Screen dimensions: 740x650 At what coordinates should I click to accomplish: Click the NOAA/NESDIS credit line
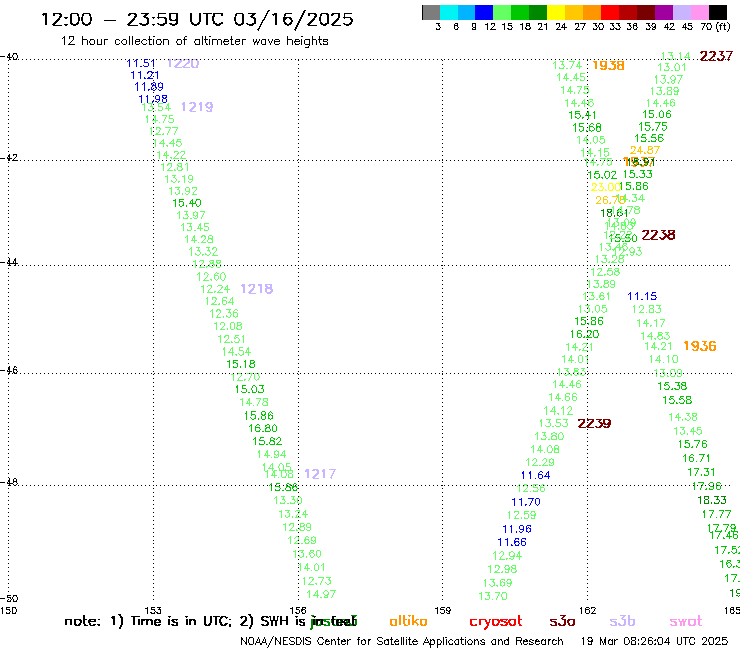402,642
